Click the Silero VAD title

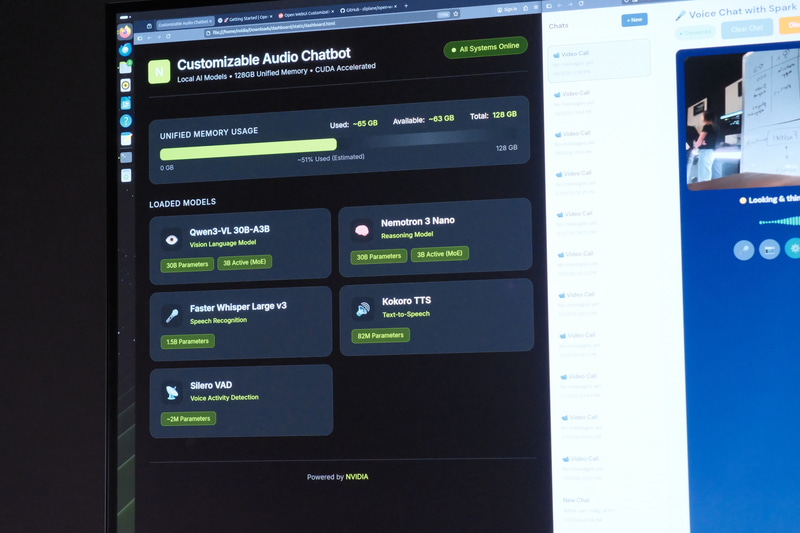(211, 385)
